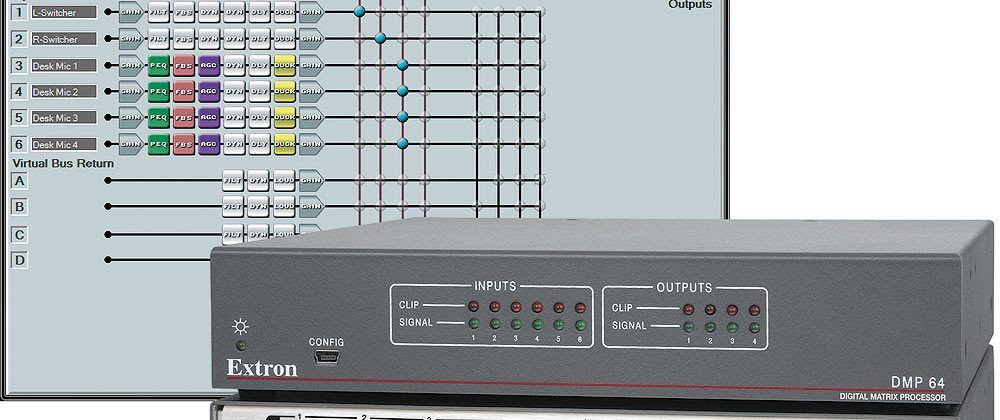Open the DYN block for Desk Mic 3
Screen dimensions: 1000x420
[x=234, y=118]
